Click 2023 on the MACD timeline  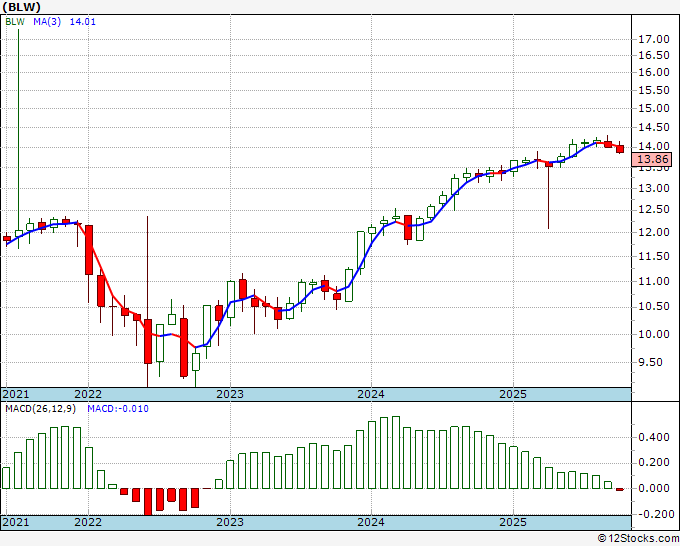(x=230, y=522)
